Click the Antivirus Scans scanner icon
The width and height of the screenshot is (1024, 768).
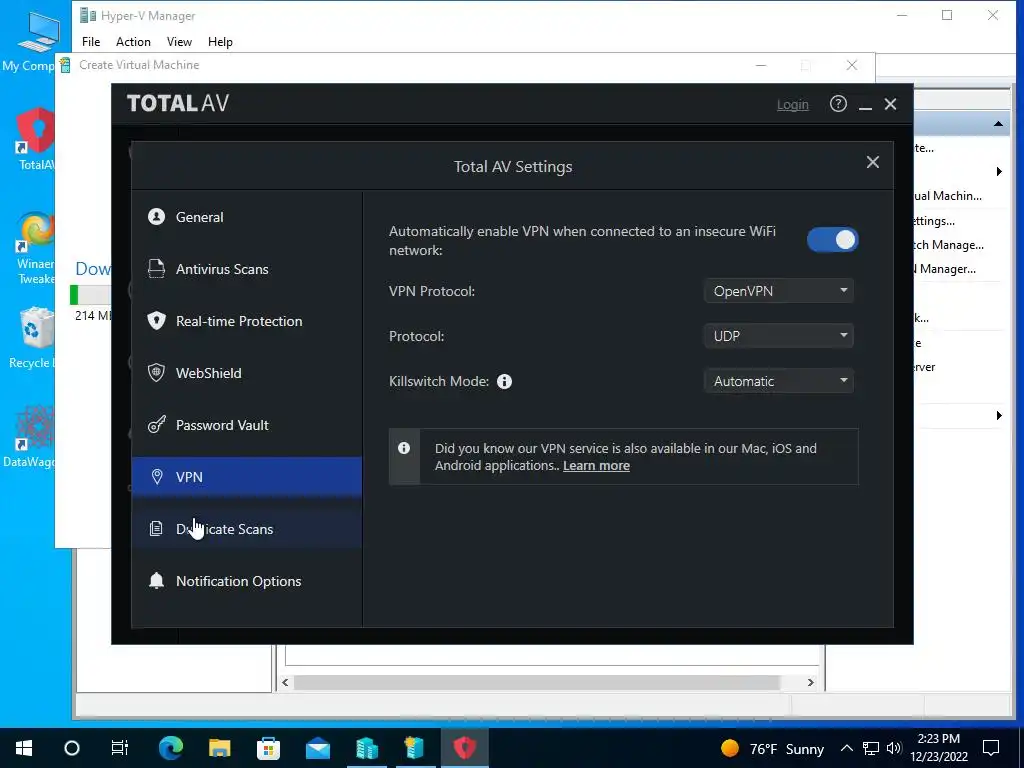pyautogui.click(x=156, y=268)
